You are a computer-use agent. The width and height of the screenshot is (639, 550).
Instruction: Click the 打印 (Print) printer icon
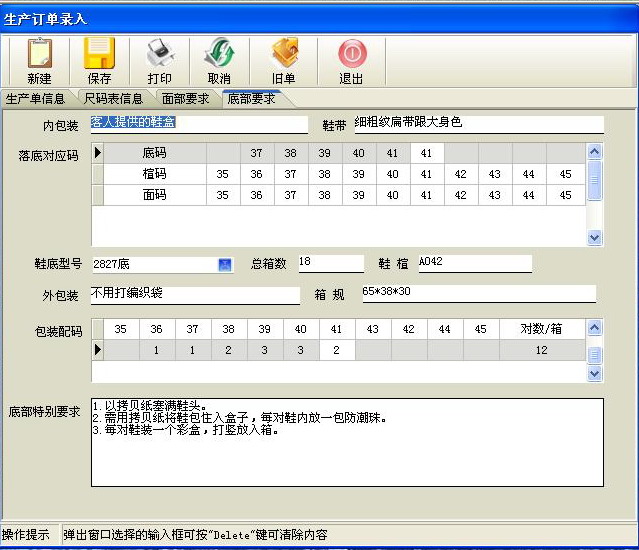[160, 53]
